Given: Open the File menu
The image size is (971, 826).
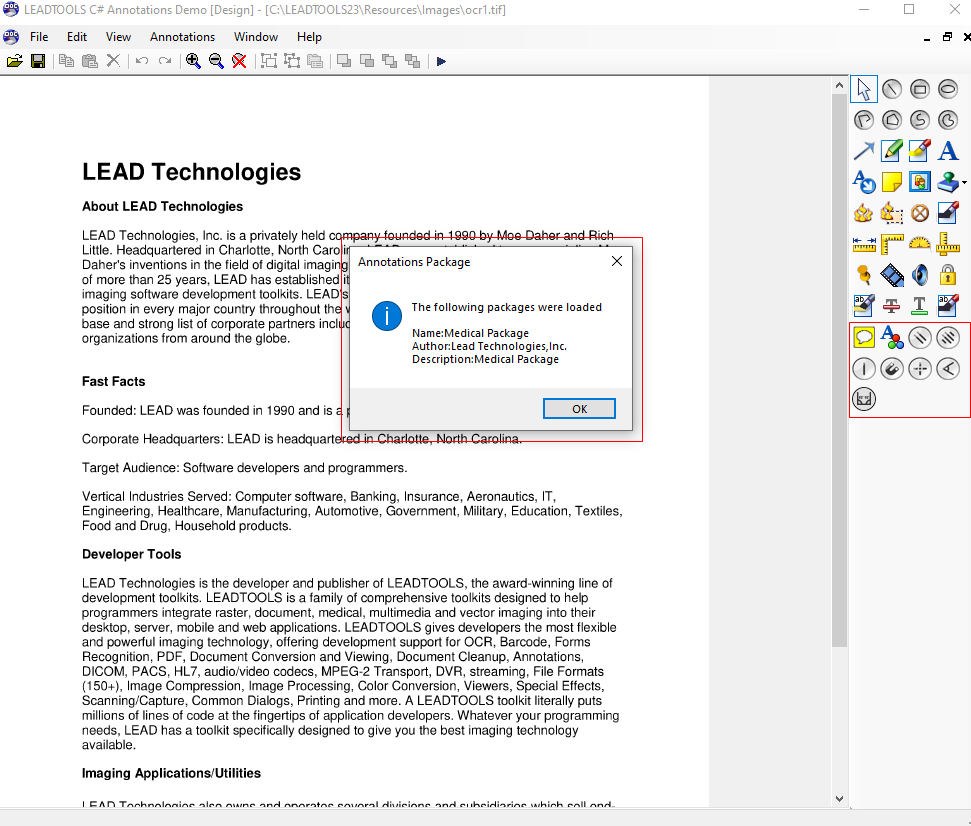Looking at the screenshot, I should [x=39, y=37].
